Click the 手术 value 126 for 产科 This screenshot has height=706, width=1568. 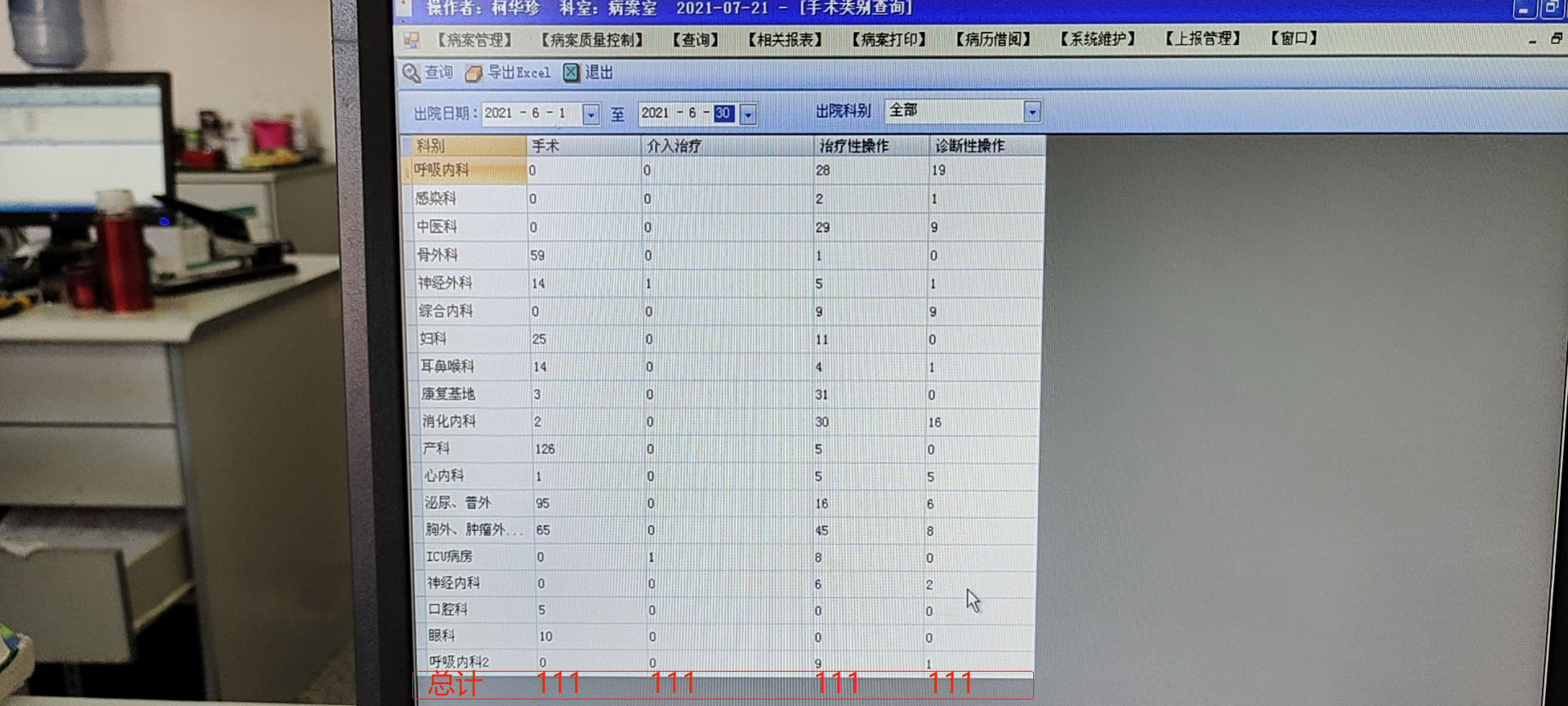coord(545,449)
